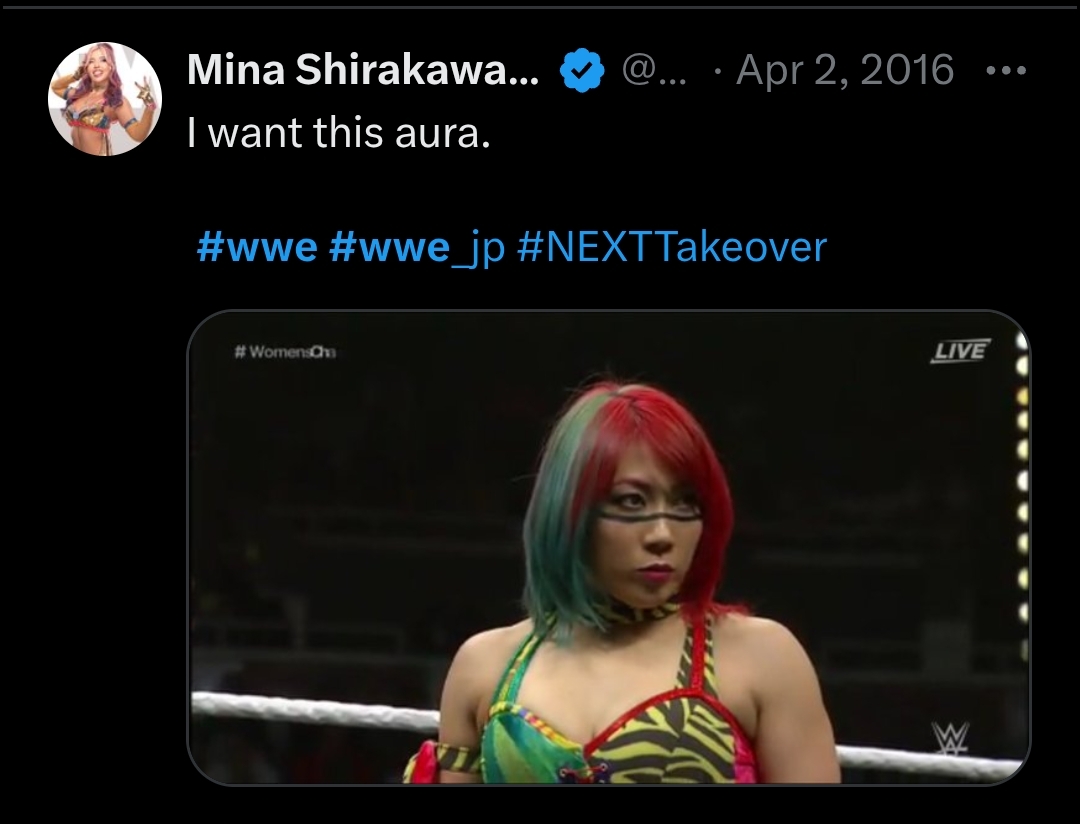
Task: Open the #NEXTTakeover hashtag
Action: pyautogui.click(x=671, y=247)
